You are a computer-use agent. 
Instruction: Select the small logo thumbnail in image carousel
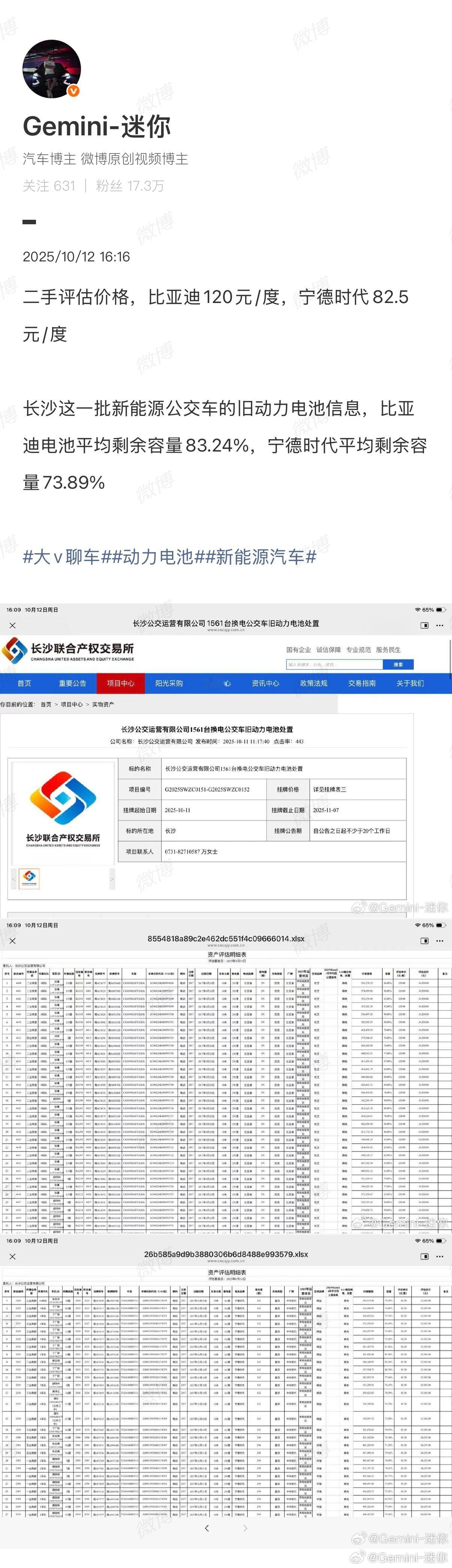click(29, 879)
